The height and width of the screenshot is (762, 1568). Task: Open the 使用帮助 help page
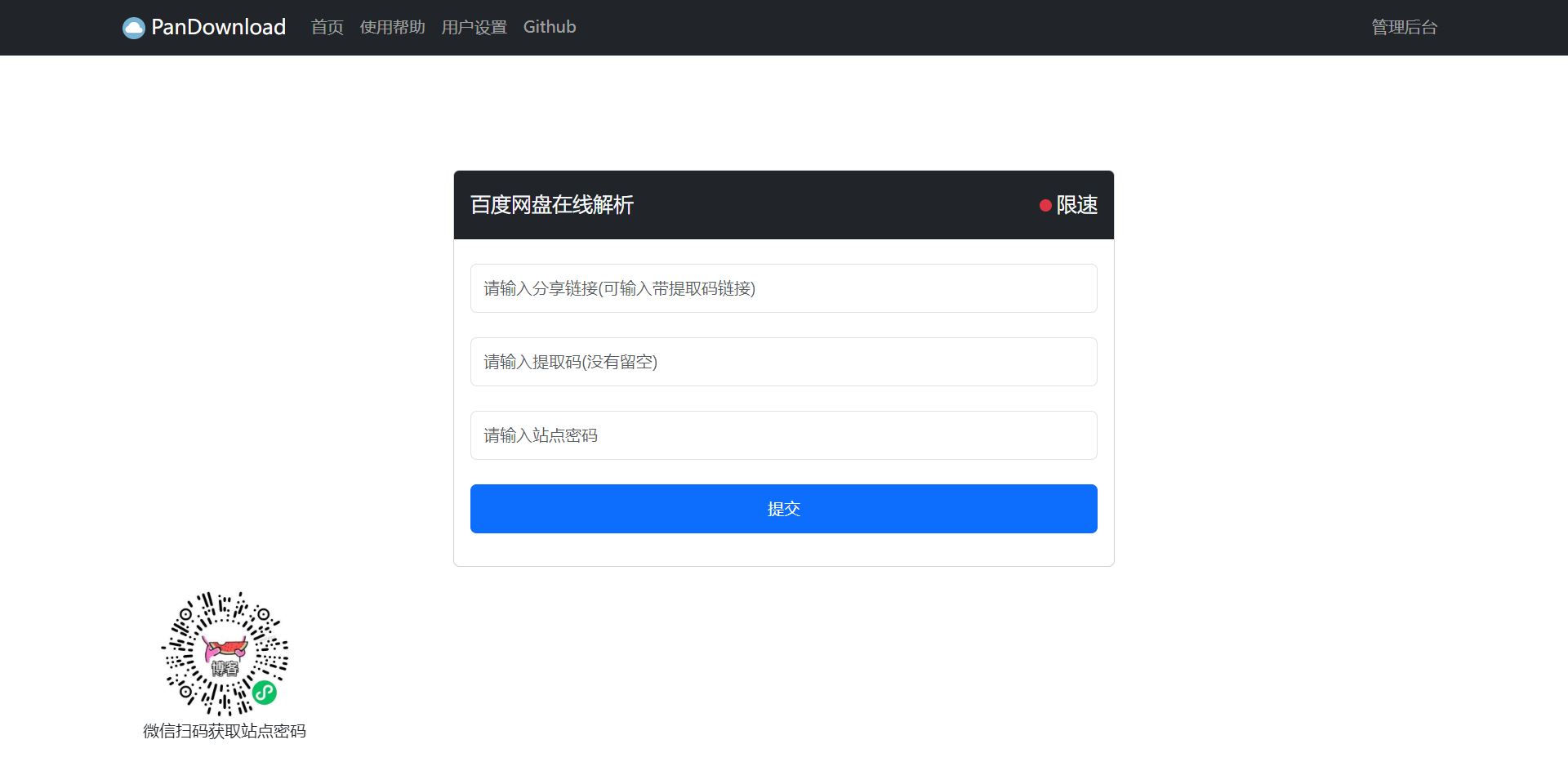[393, 27]
